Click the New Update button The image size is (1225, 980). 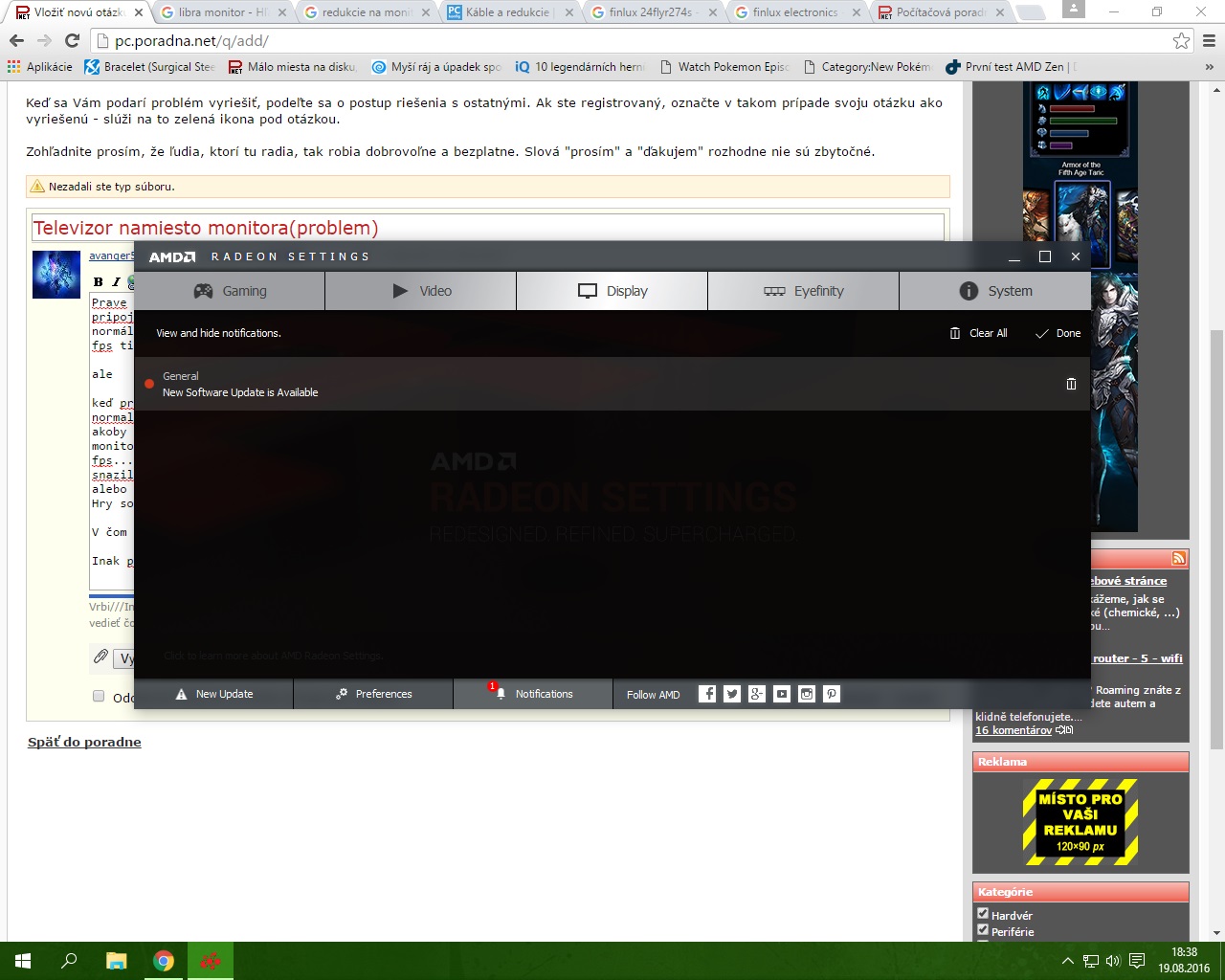click(214, 694)
